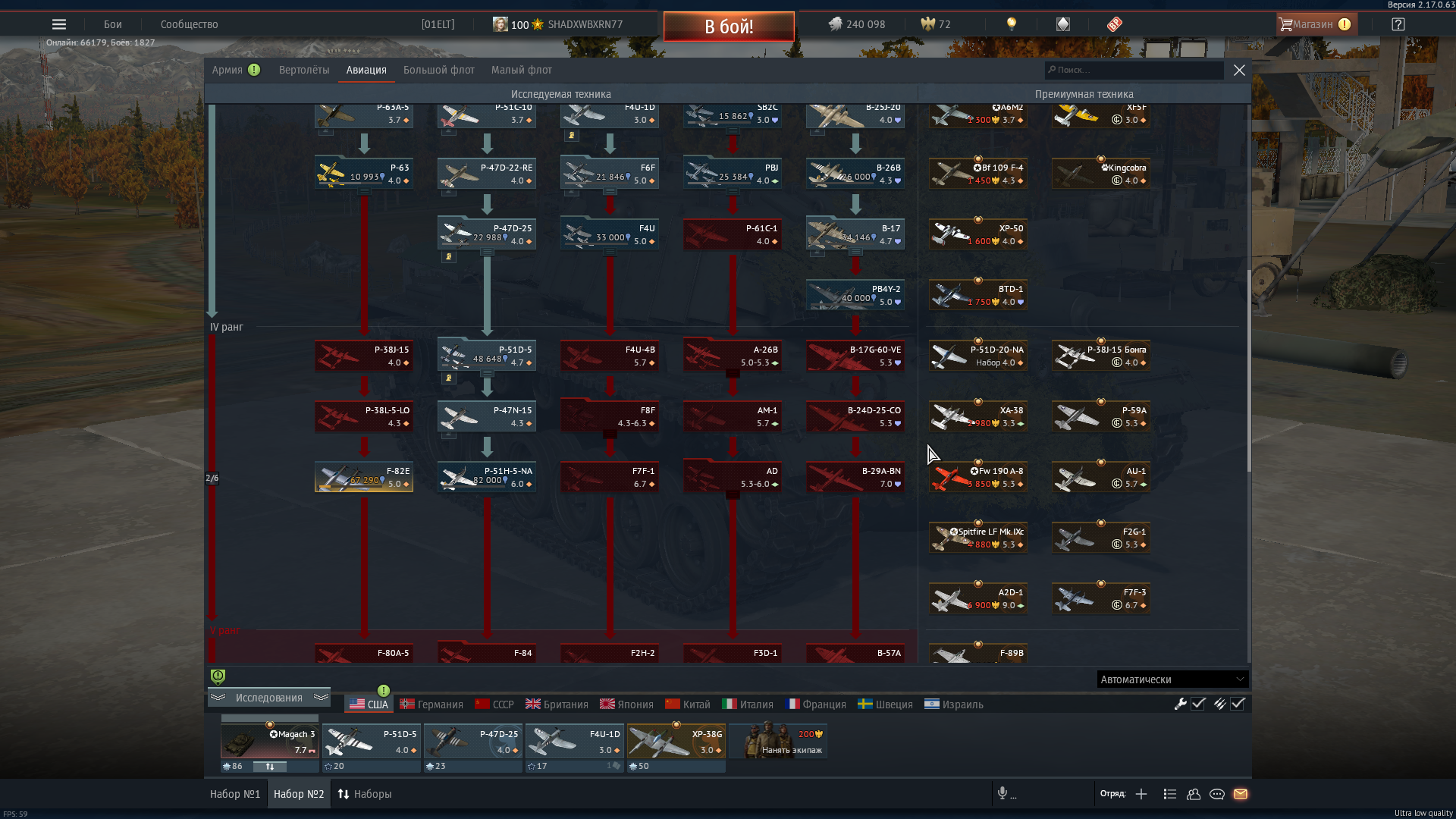Viewport: 1456px width, 819px height.
Task: Select the premium A2D-1 aircraft
Action: pyautogui.click(x=978, y=598)
